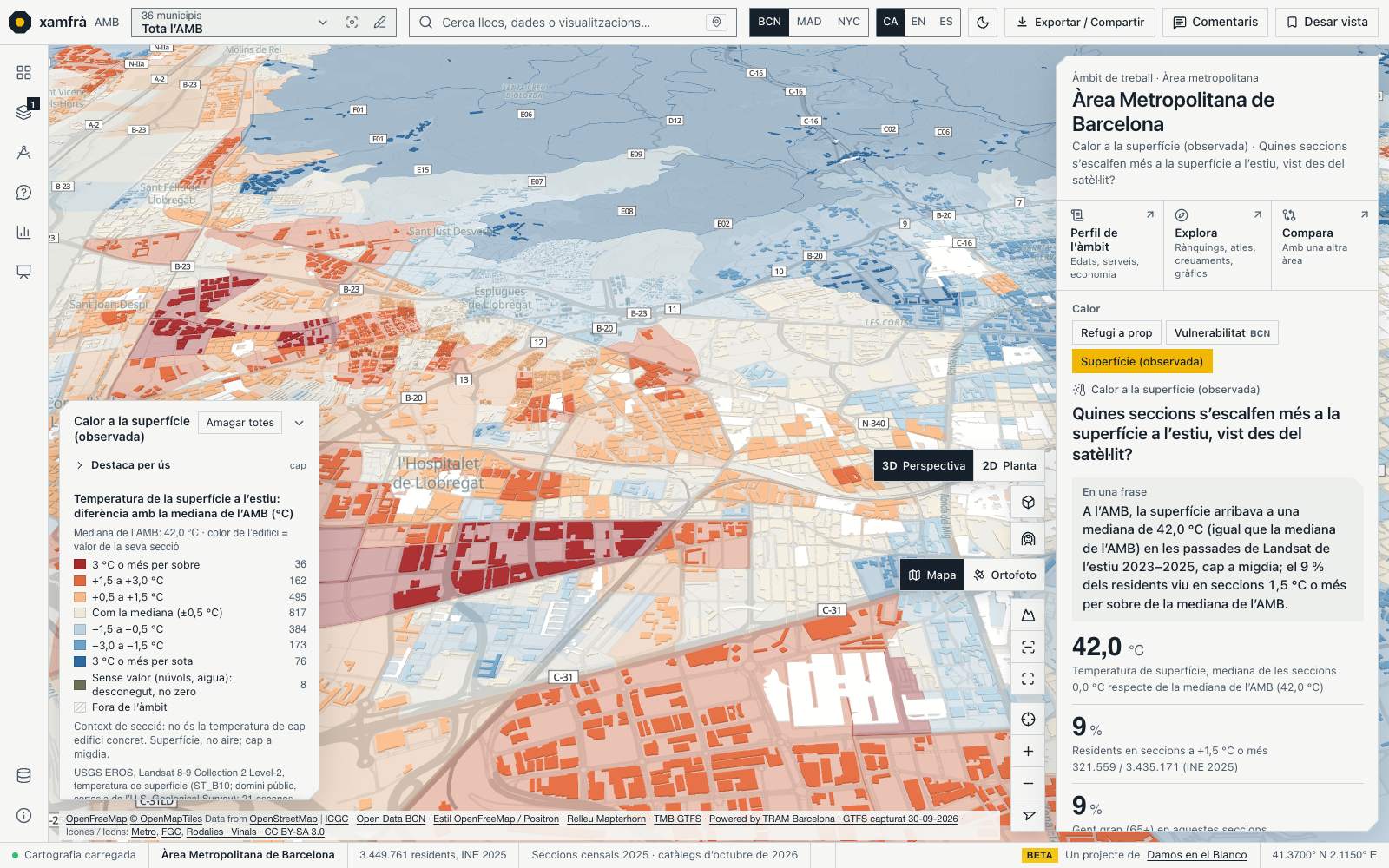Open the layers panel icon in sidebar
1389x868 pixels.
point(23,112)
